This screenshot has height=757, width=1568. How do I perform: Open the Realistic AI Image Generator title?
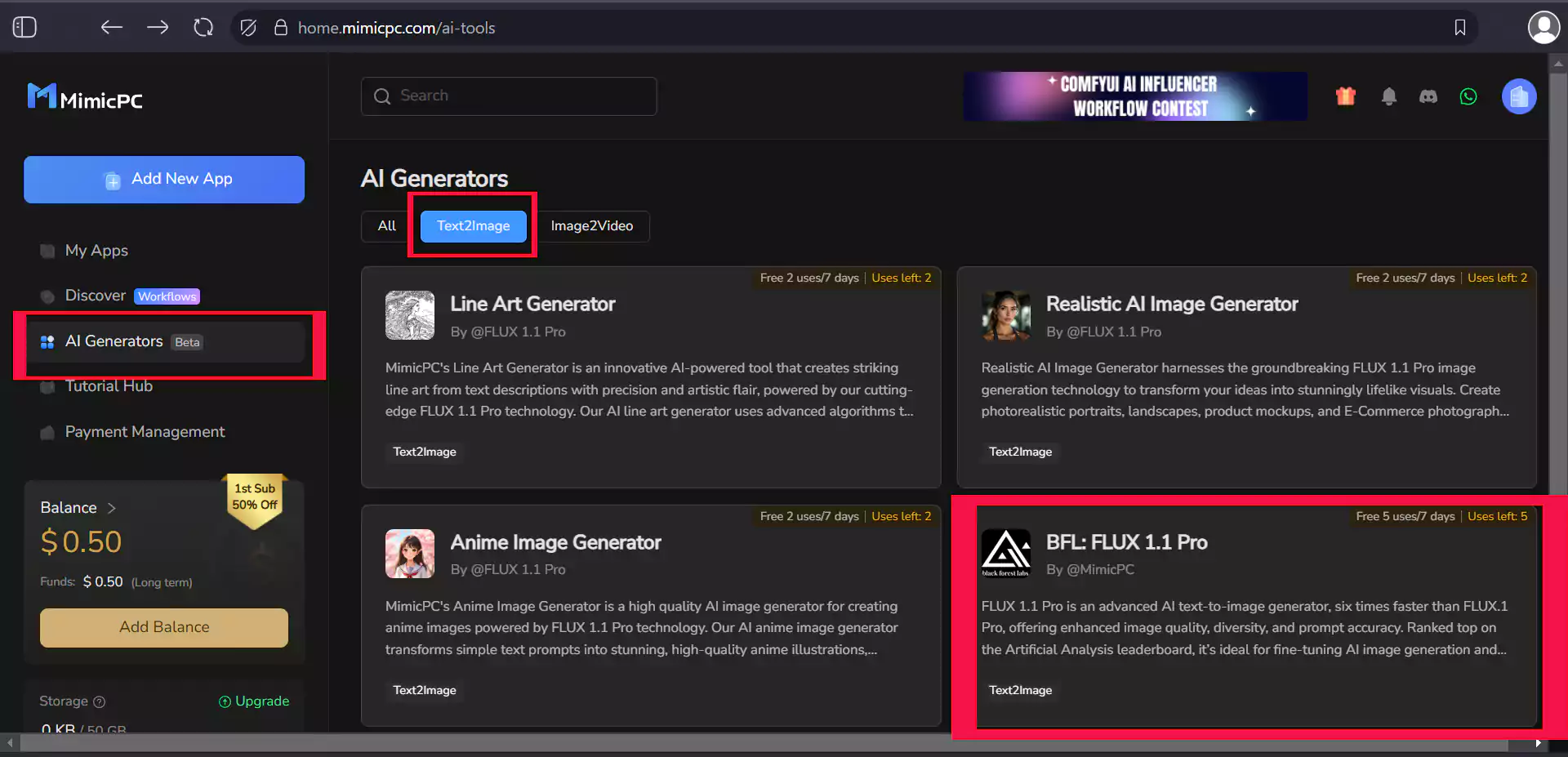coord(1172,305)
